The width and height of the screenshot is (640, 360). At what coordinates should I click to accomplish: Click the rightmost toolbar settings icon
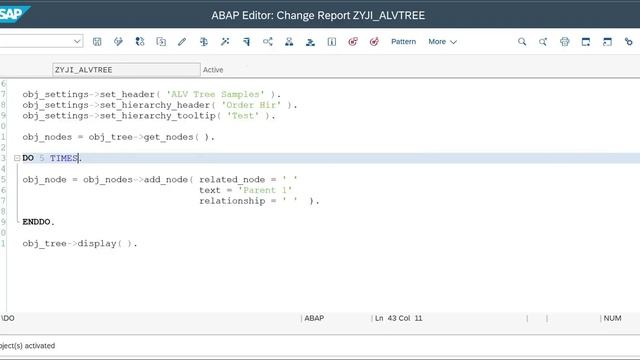click(629, 42)
